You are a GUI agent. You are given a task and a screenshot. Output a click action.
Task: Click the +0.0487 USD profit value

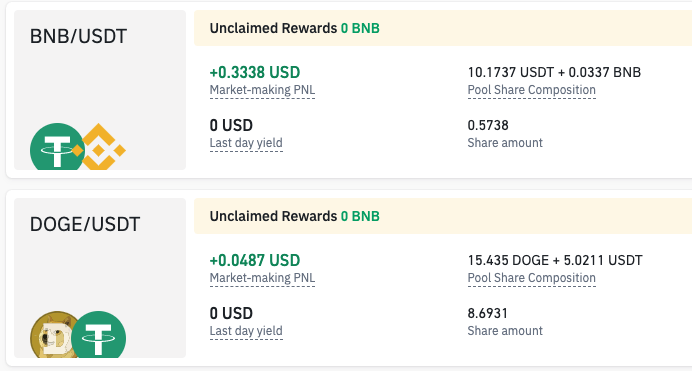coord(255,260)
